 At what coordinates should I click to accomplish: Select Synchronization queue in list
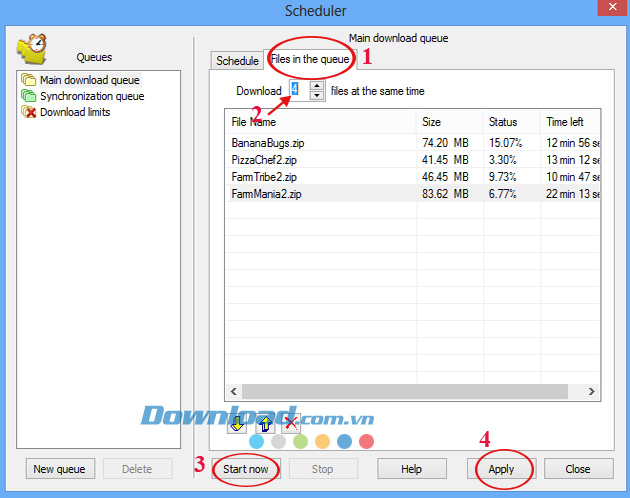tap(92, 96)
